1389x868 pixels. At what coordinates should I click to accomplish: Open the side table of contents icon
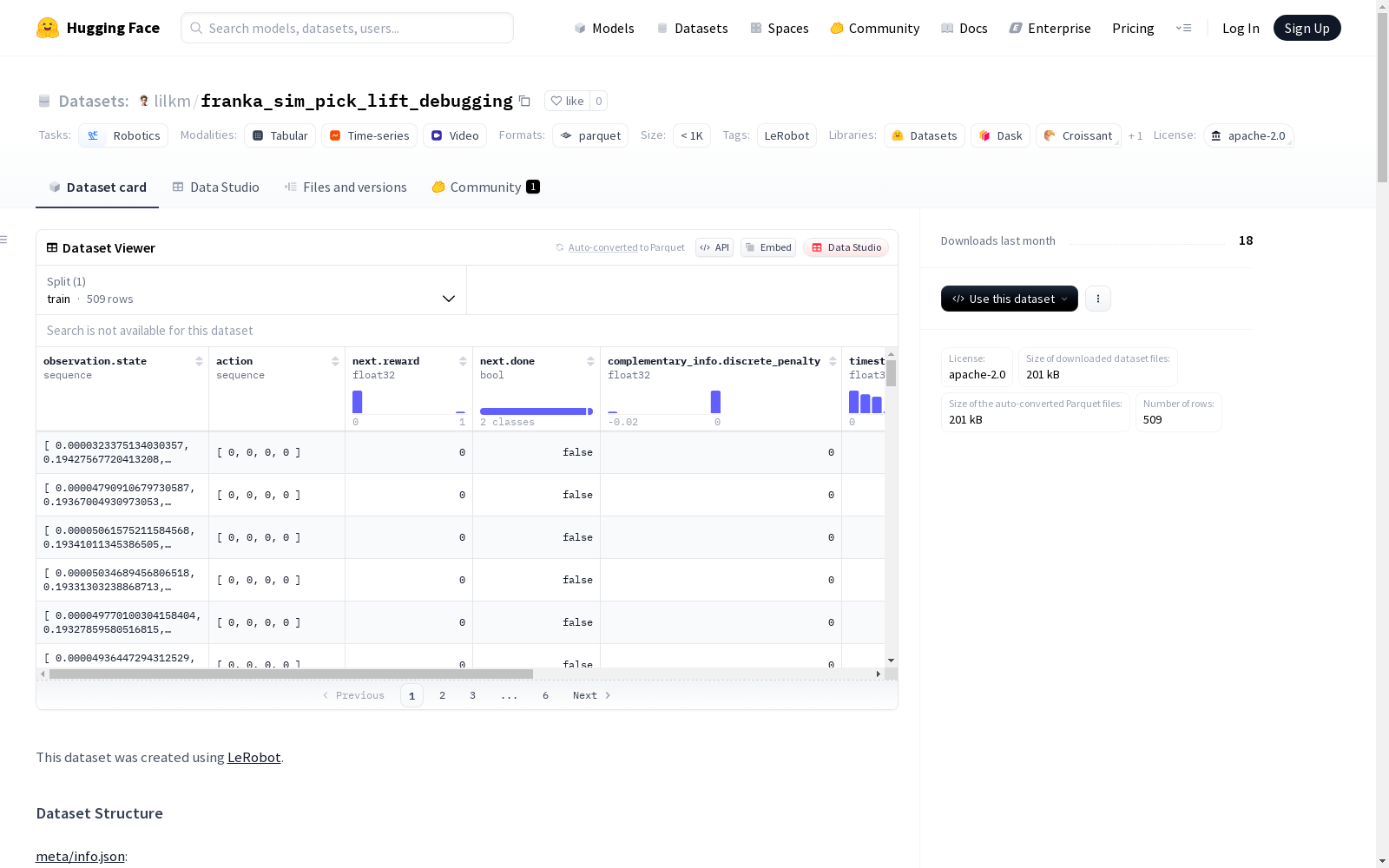[4, 240]
